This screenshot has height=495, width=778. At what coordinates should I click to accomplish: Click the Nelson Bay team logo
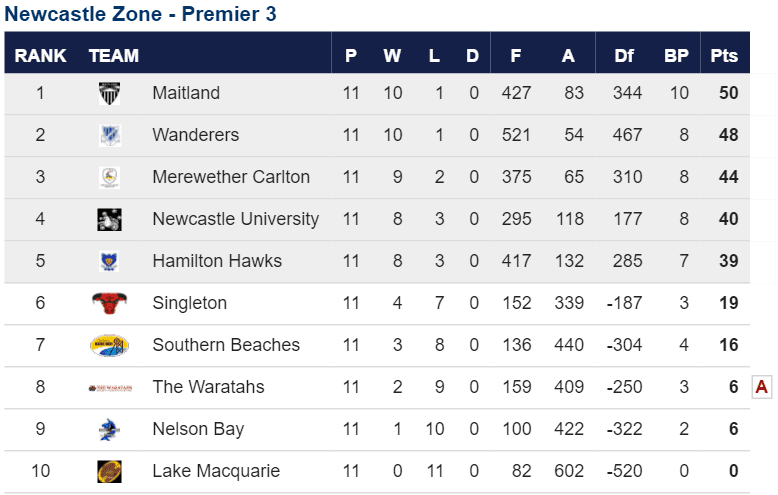(109, 430)
